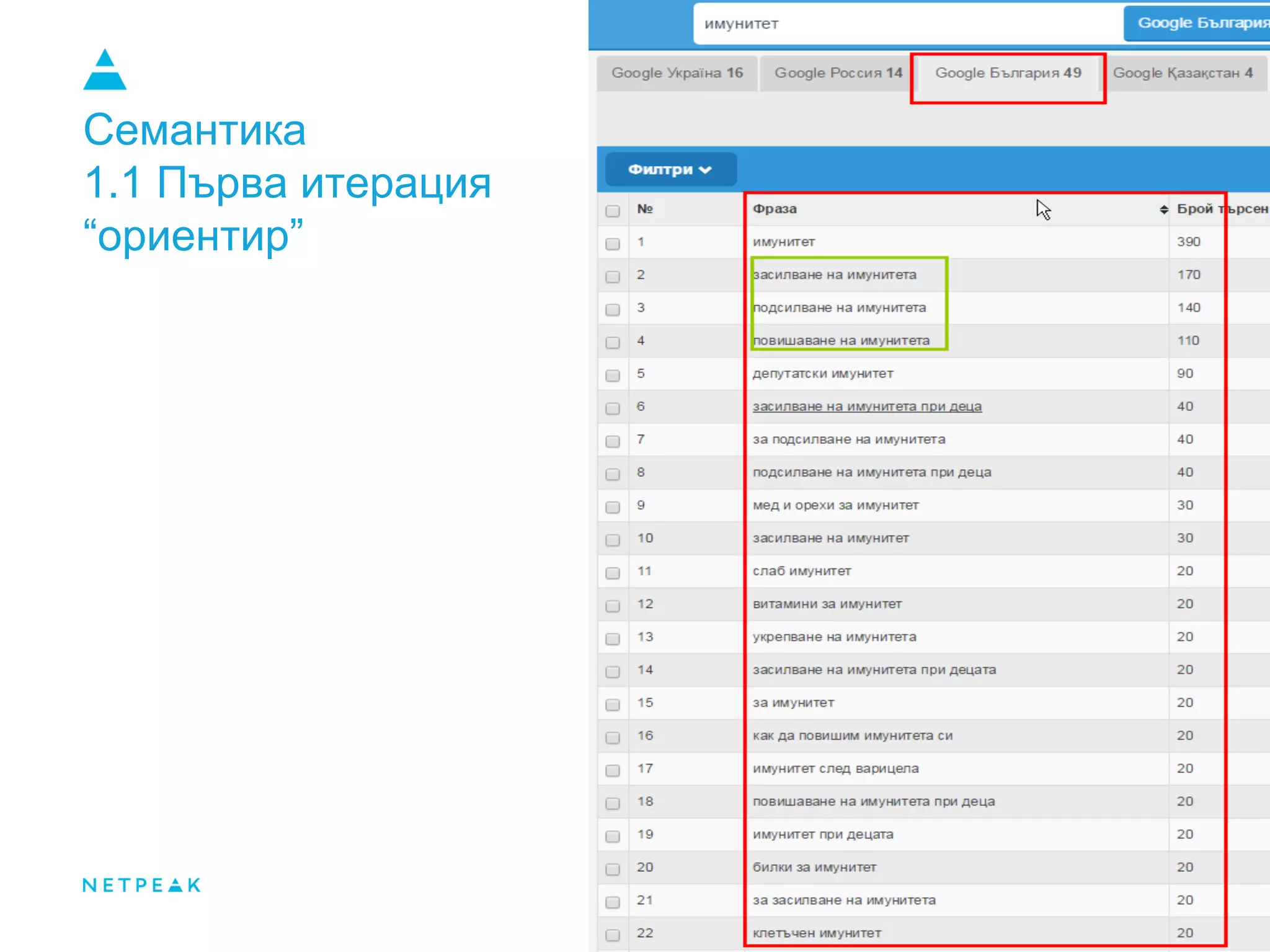Click the phrase 'засилване на имунитета при децата'
Screen dimensions: 1270x952
[874, 669]
